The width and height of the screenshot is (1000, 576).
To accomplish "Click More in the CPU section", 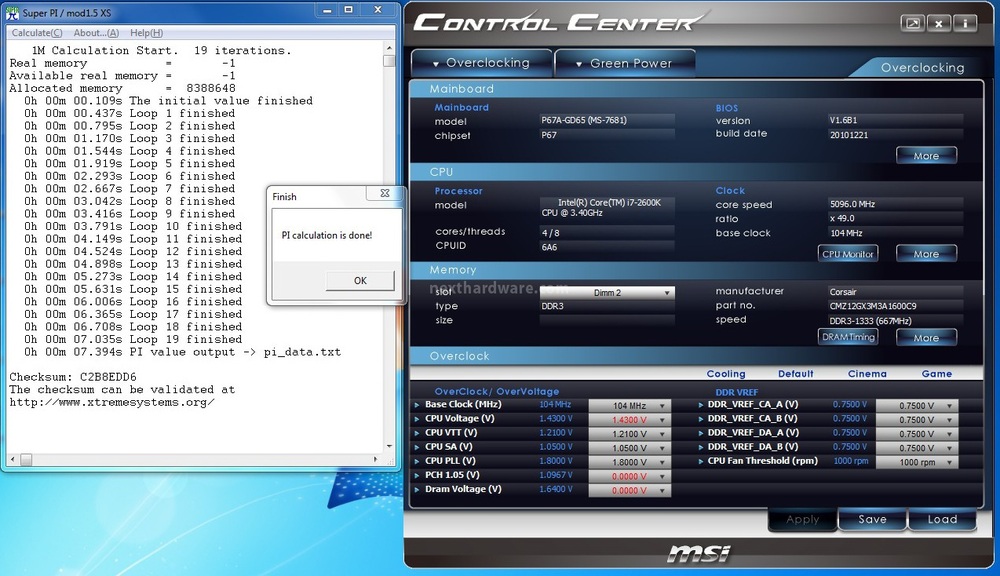I will pyautogui.click(x=926, y=254).
